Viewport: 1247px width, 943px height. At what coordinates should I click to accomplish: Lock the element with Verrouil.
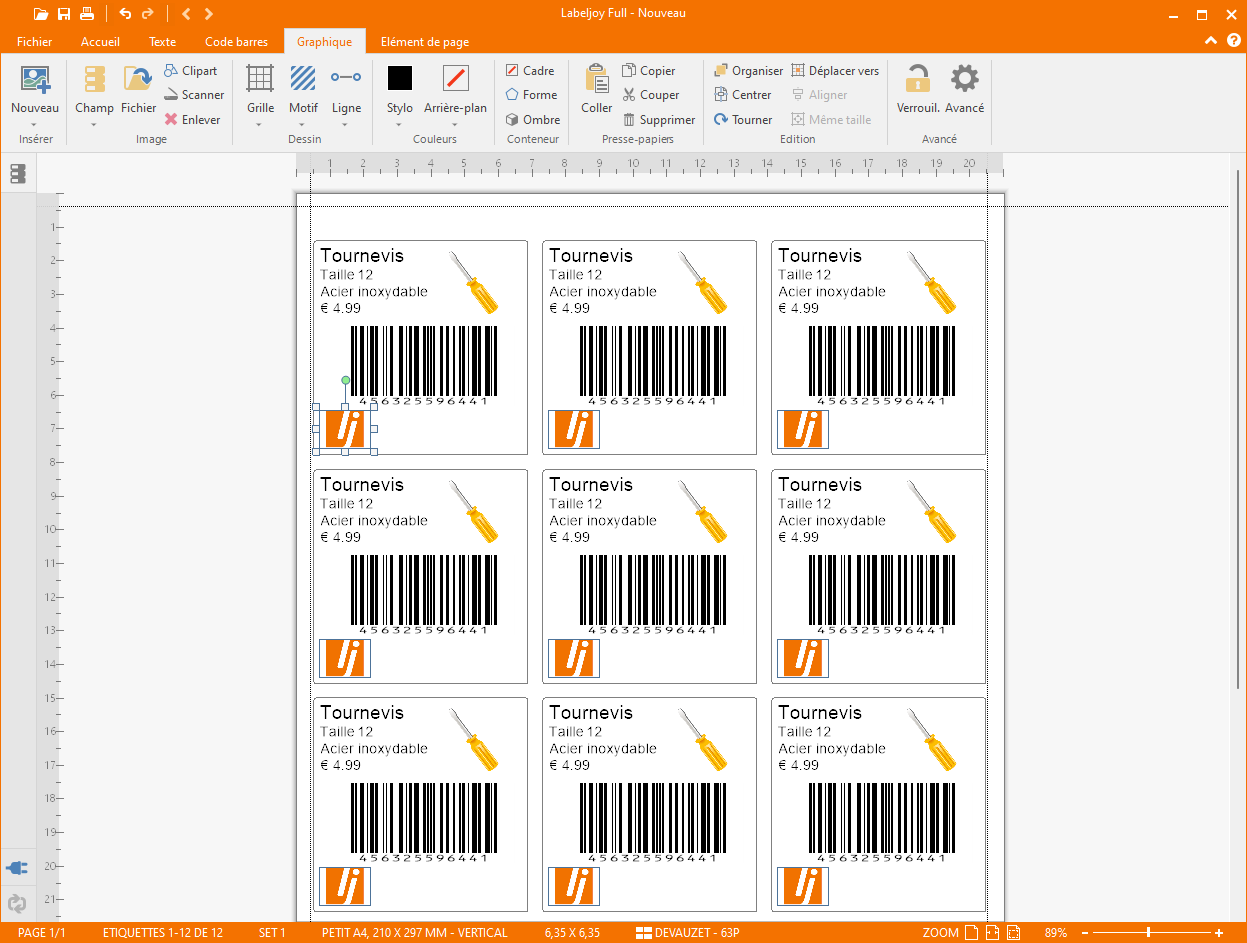point(918,89)
